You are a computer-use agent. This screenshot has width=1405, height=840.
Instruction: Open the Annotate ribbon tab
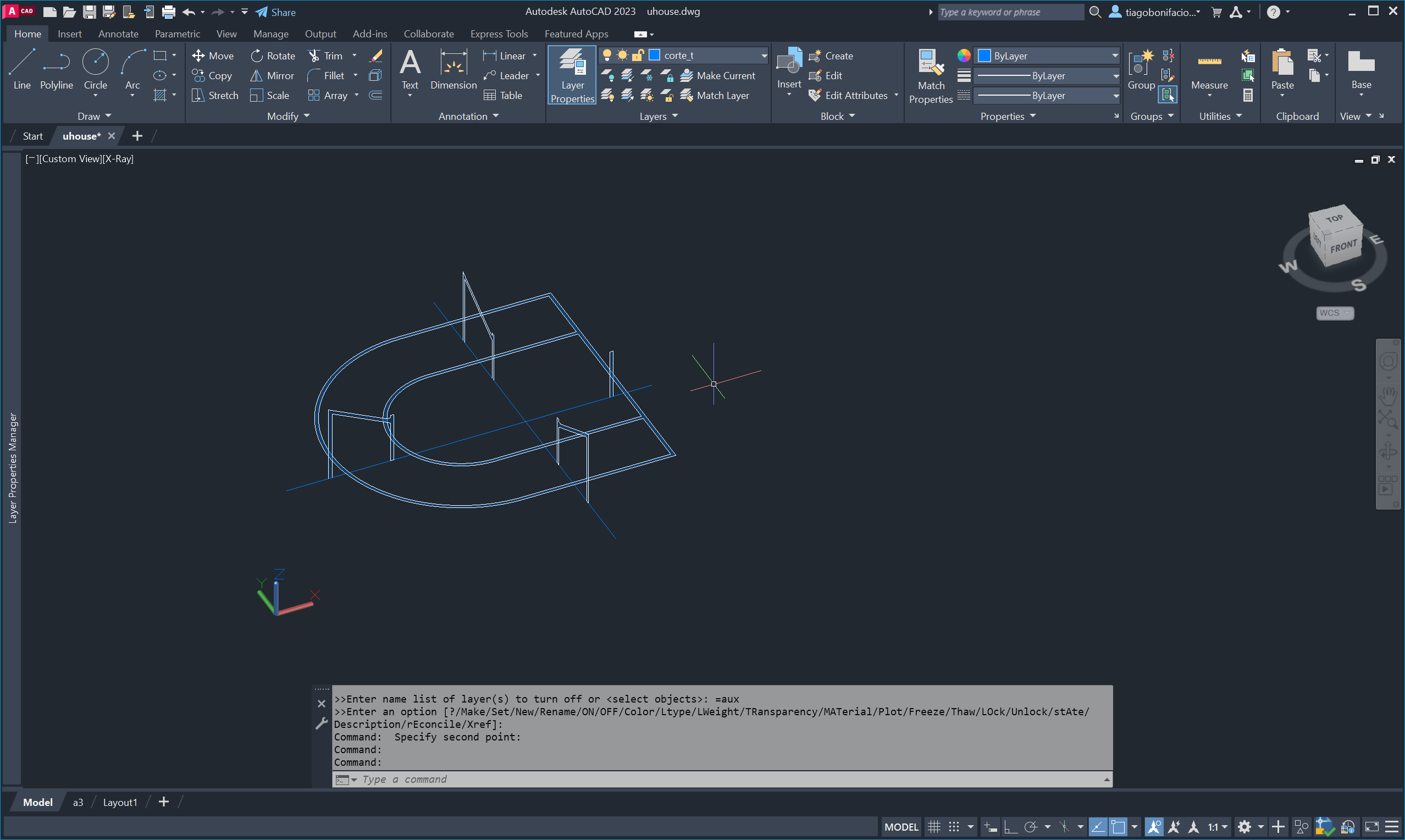118,34
